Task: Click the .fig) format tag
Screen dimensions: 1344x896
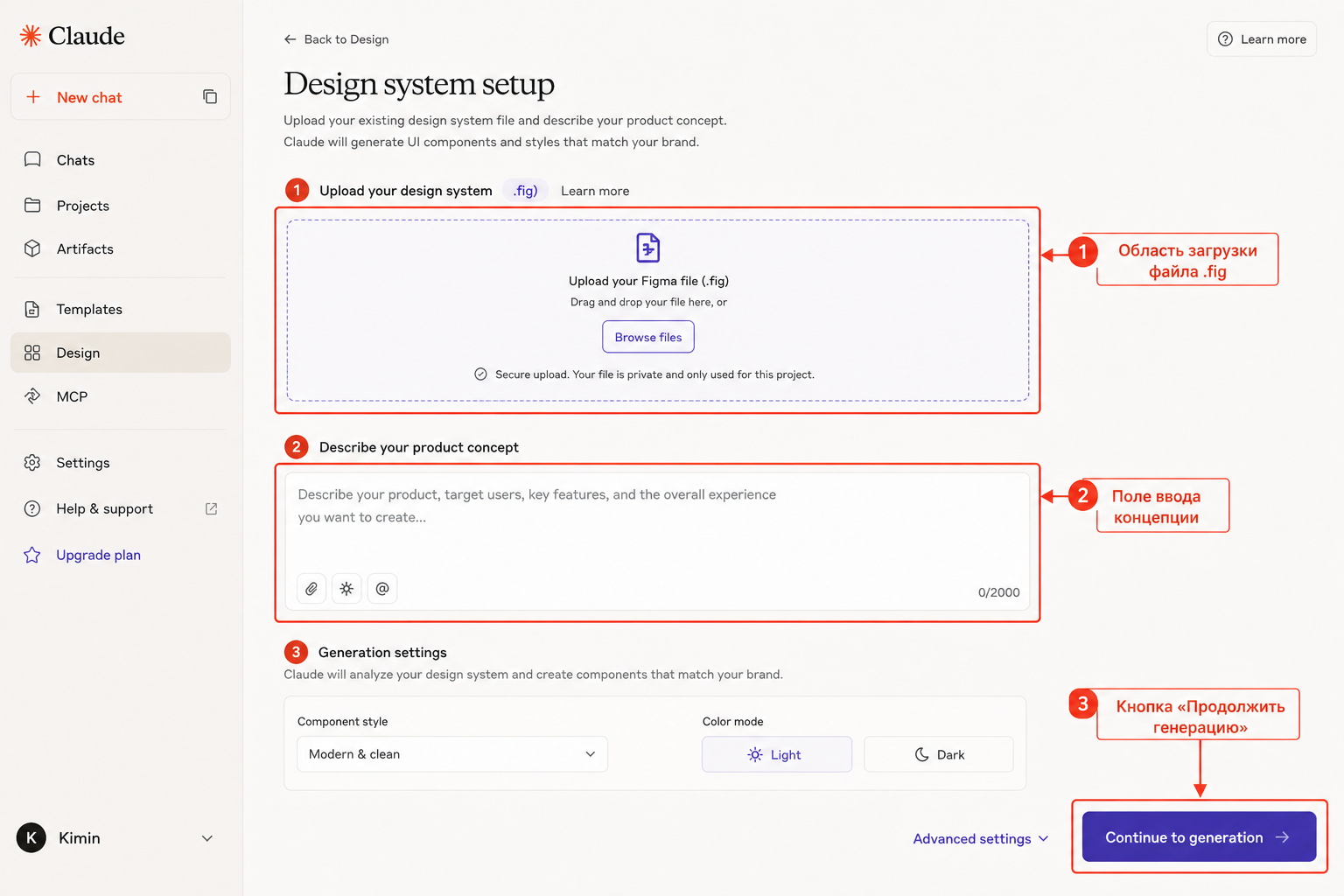Action: (x=525, y=191)
